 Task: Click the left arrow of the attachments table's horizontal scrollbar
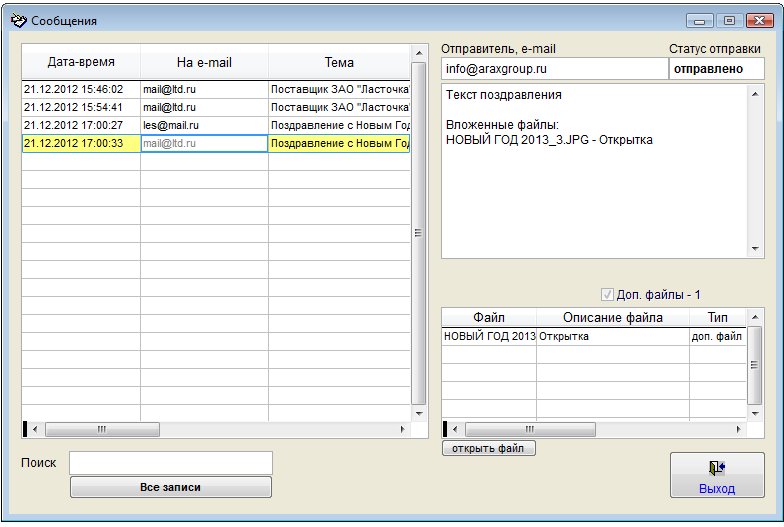point(454,429)
